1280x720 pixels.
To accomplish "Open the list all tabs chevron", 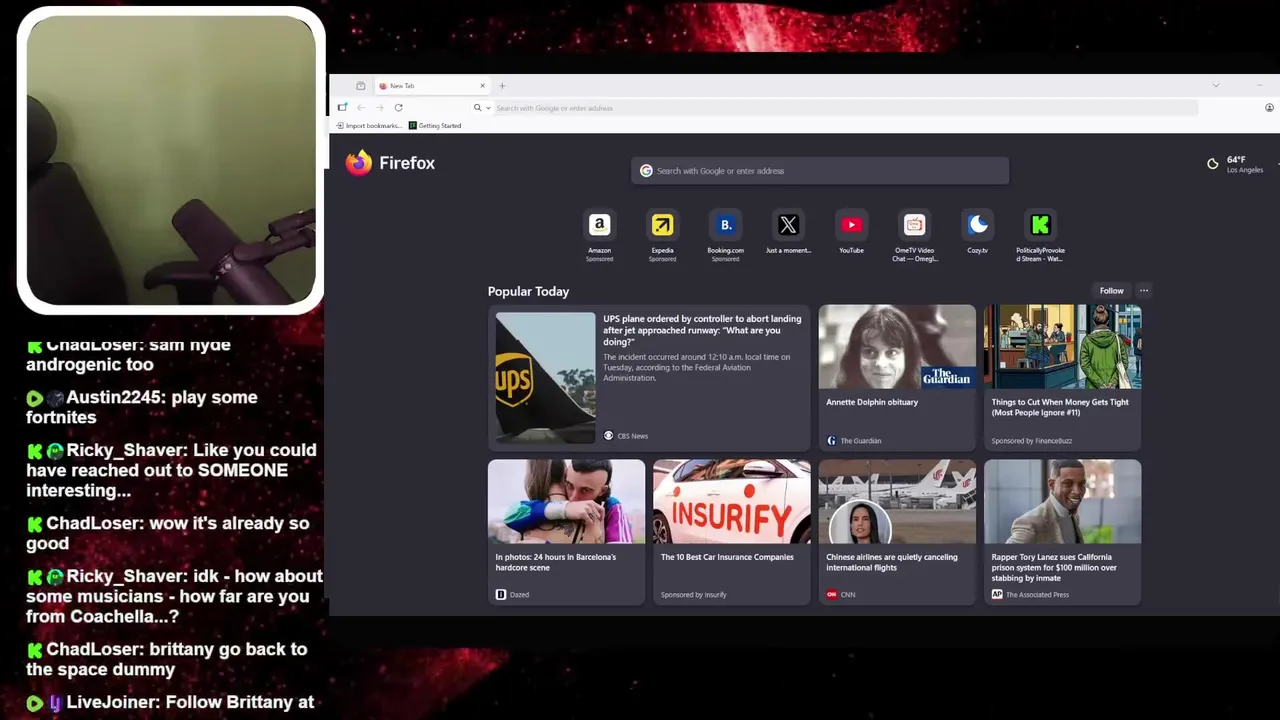I will 1215,86.
